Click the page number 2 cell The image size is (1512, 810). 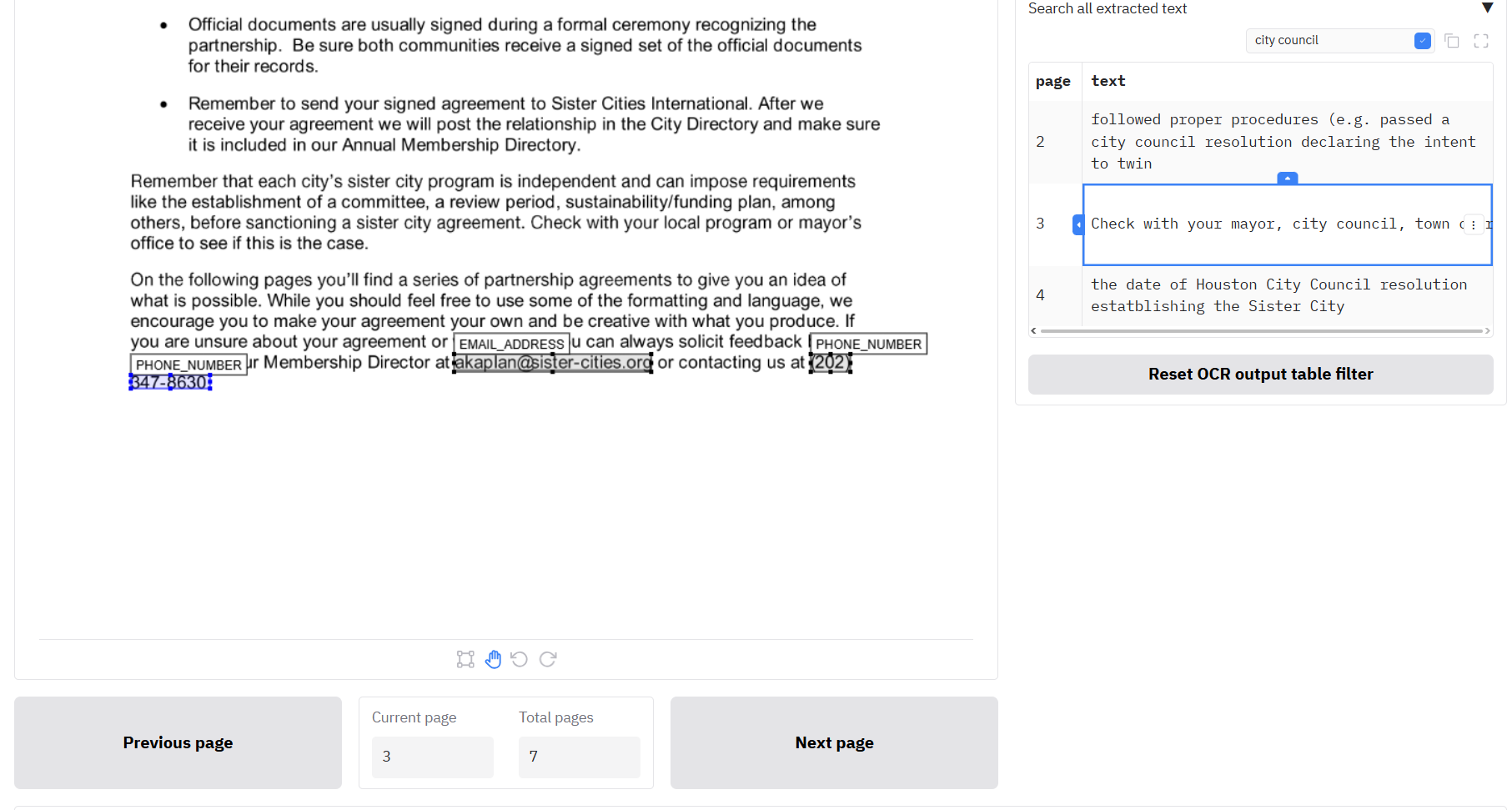click(x=1055, y=142)
